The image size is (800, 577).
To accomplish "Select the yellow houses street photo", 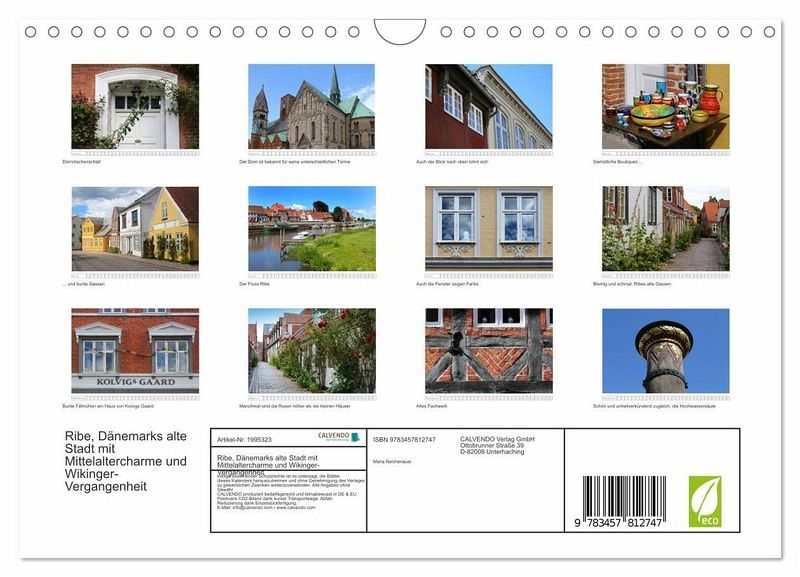I will pos(135,229).
